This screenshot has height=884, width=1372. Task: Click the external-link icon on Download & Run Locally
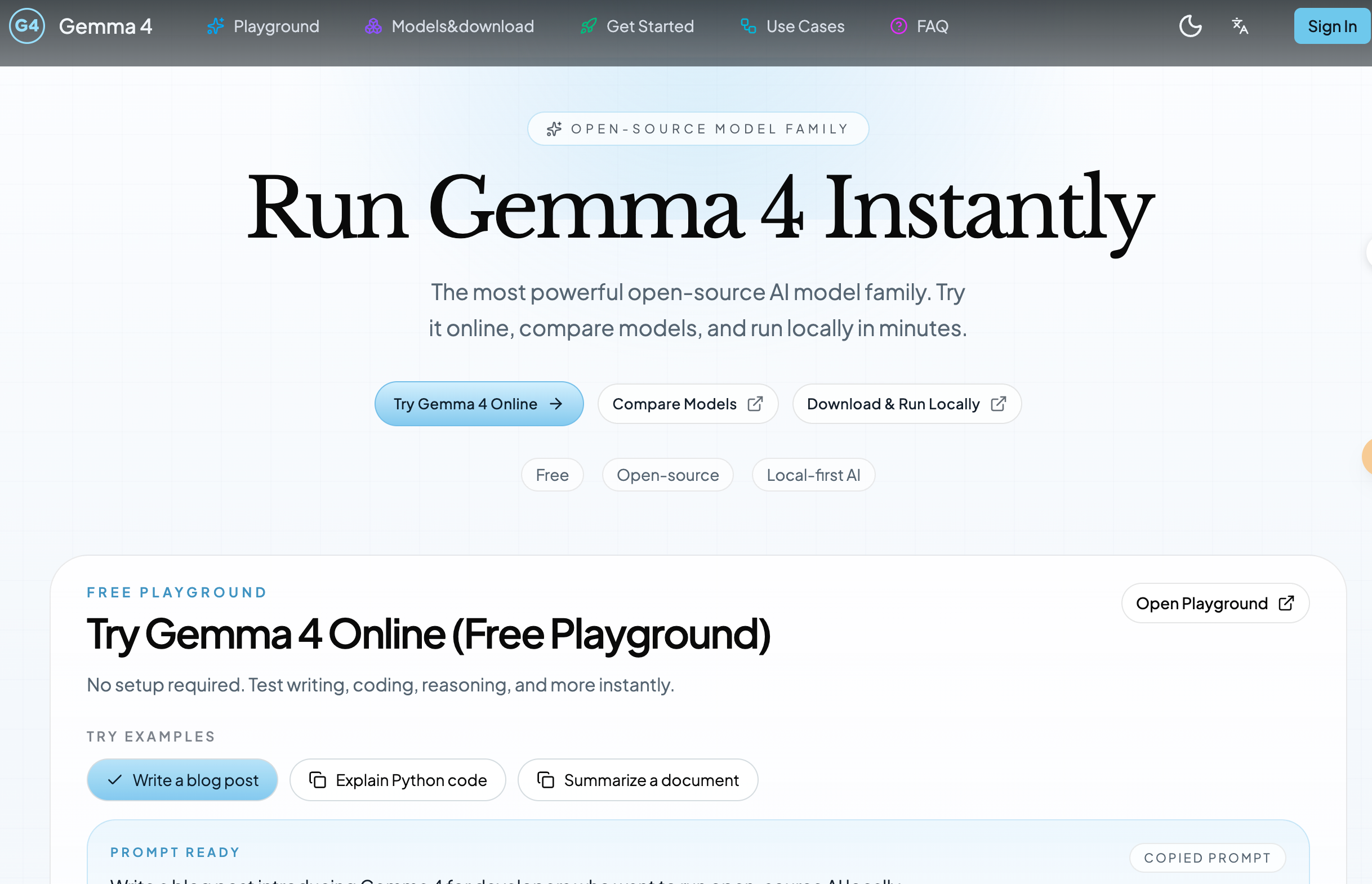(1000, 404)
